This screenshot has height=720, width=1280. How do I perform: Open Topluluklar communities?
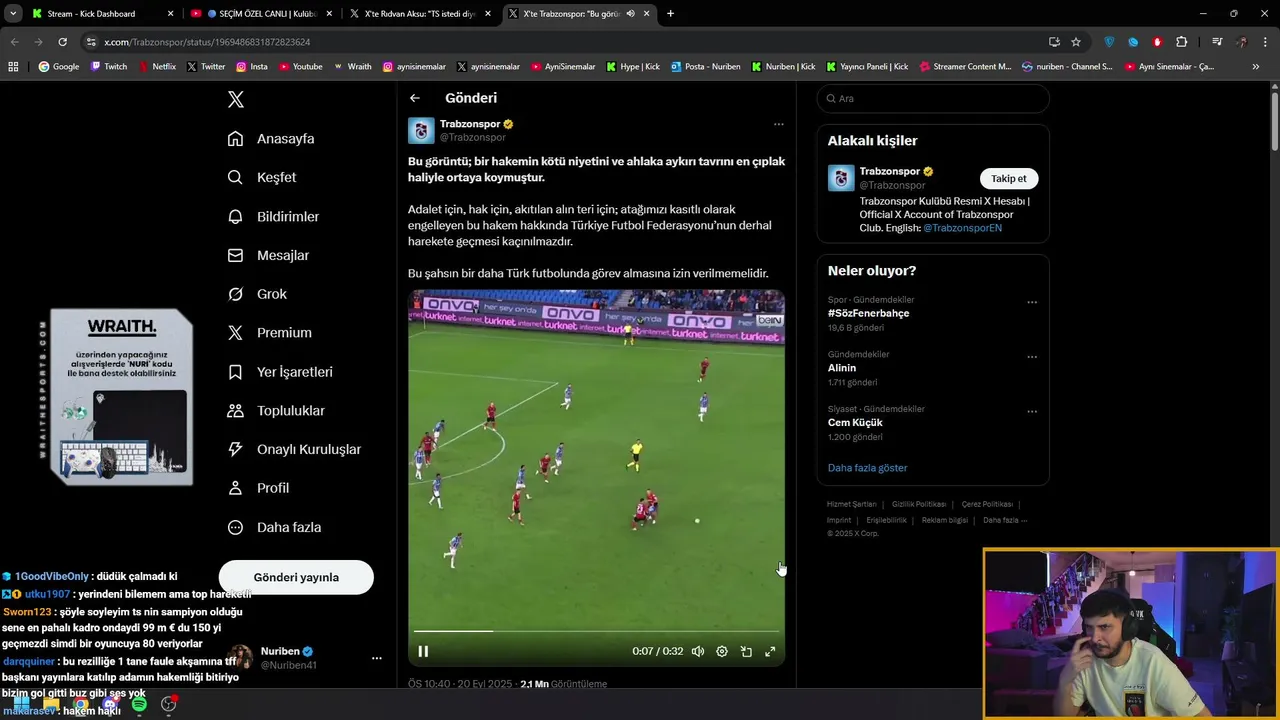[276, 411]
